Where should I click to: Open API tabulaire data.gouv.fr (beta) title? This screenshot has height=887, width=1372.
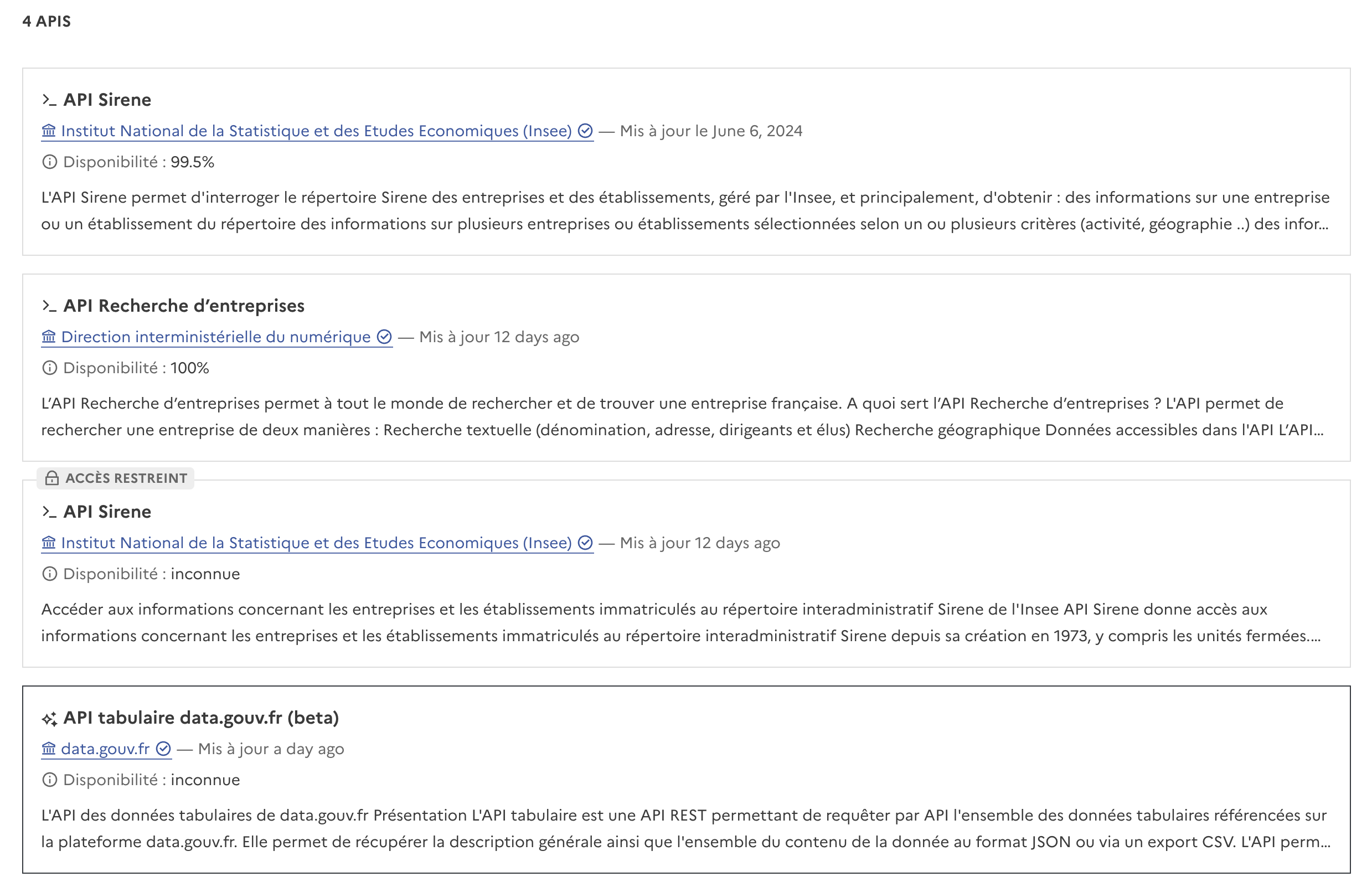point(201,718)
